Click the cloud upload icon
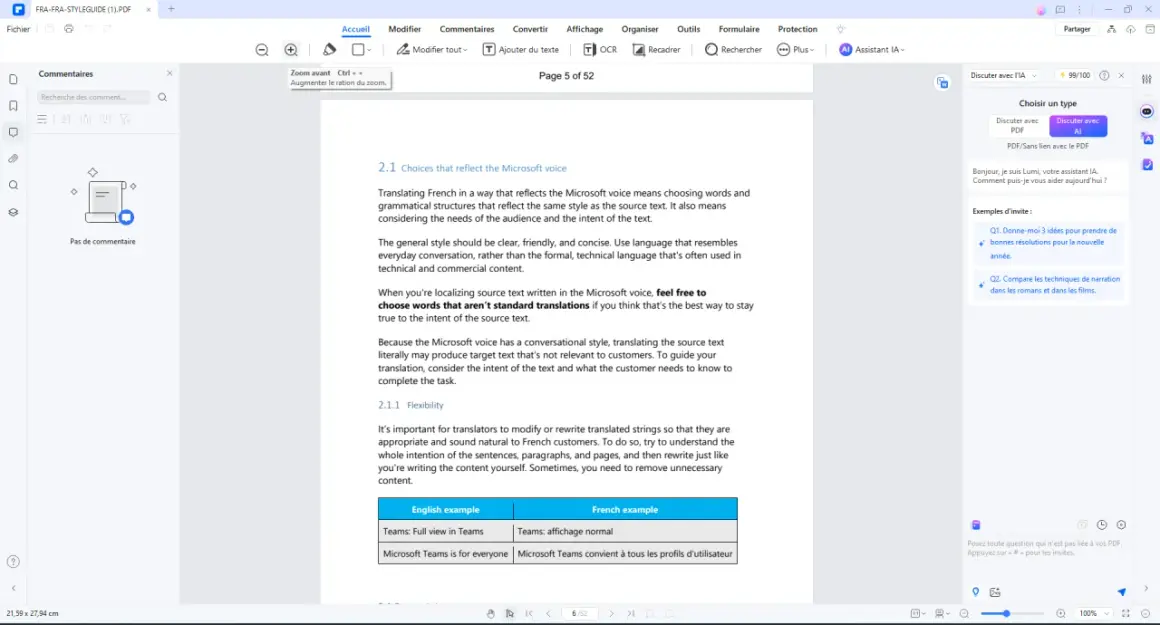Viewport: 1160px width, 625px height. coord(1130,29)
